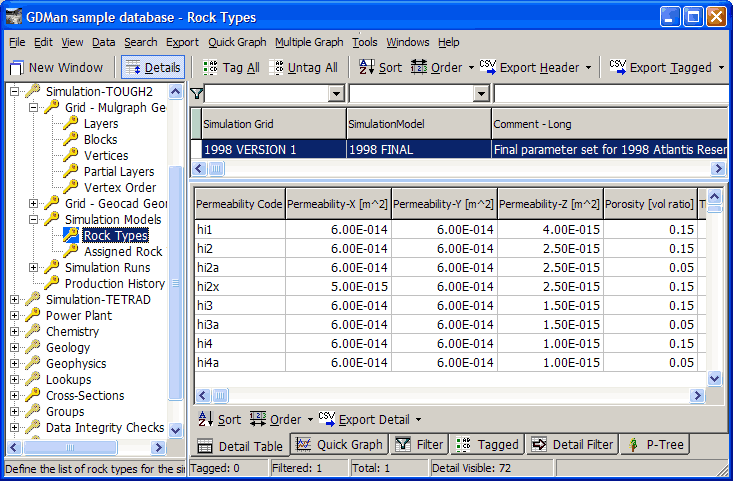The image size is (733, 481).
Task: Click Export Tagged CSV icon
Action: (617, 67)
